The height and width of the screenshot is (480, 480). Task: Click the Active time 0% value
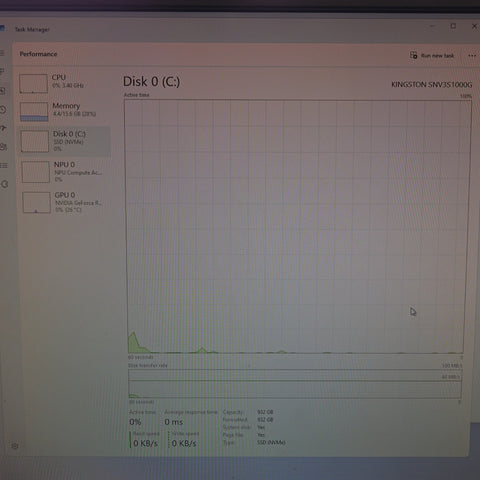click(x=135, y=422)
